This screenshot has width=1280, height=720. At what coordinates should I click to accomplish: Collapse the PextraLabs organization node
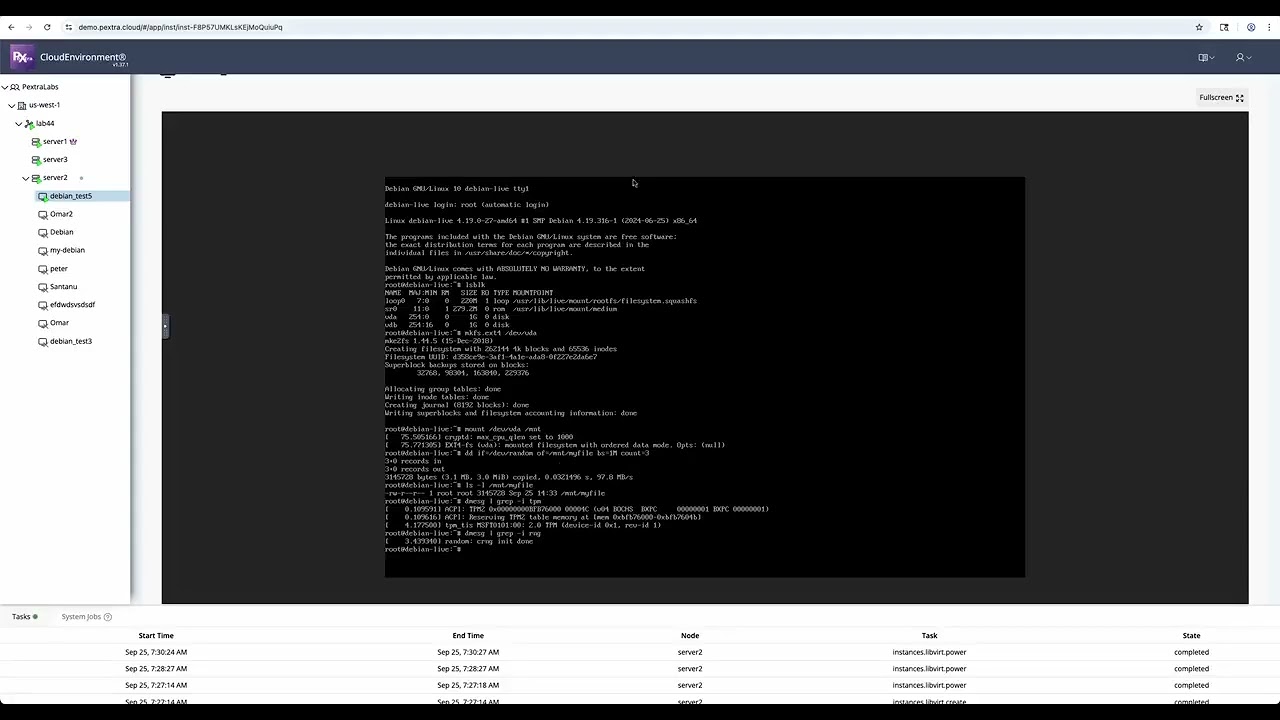(5, 87)
